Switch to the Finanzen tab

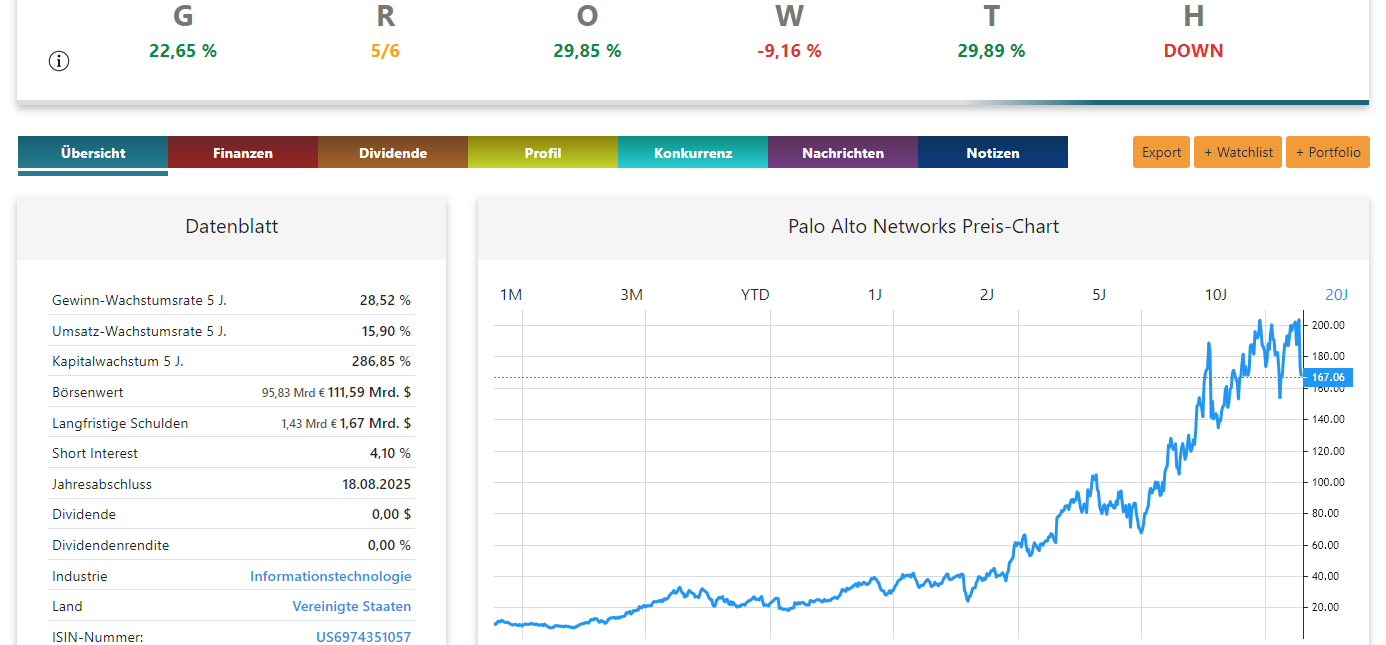243,153
